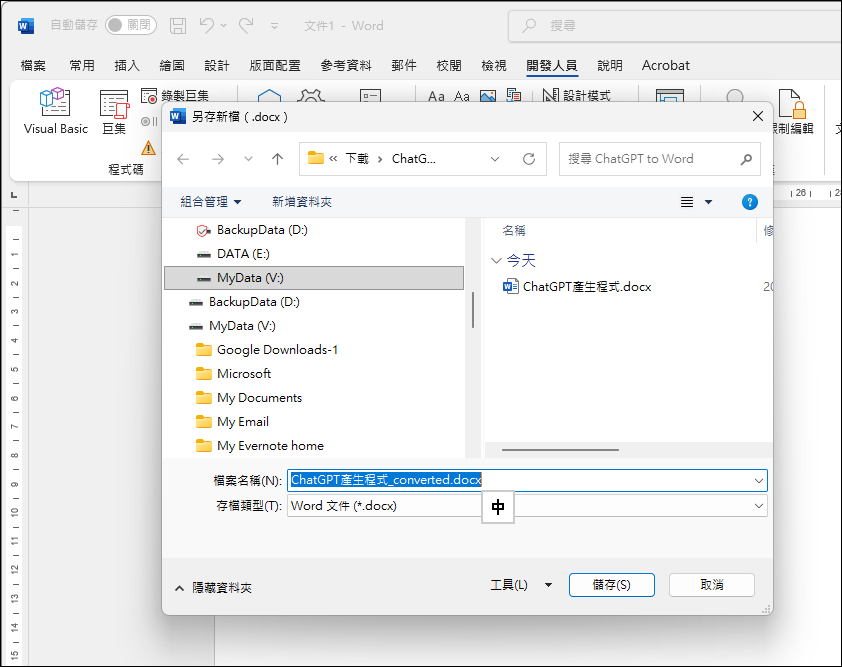
Task: Change view layout icon in dialog
Action: pos(687,202)
